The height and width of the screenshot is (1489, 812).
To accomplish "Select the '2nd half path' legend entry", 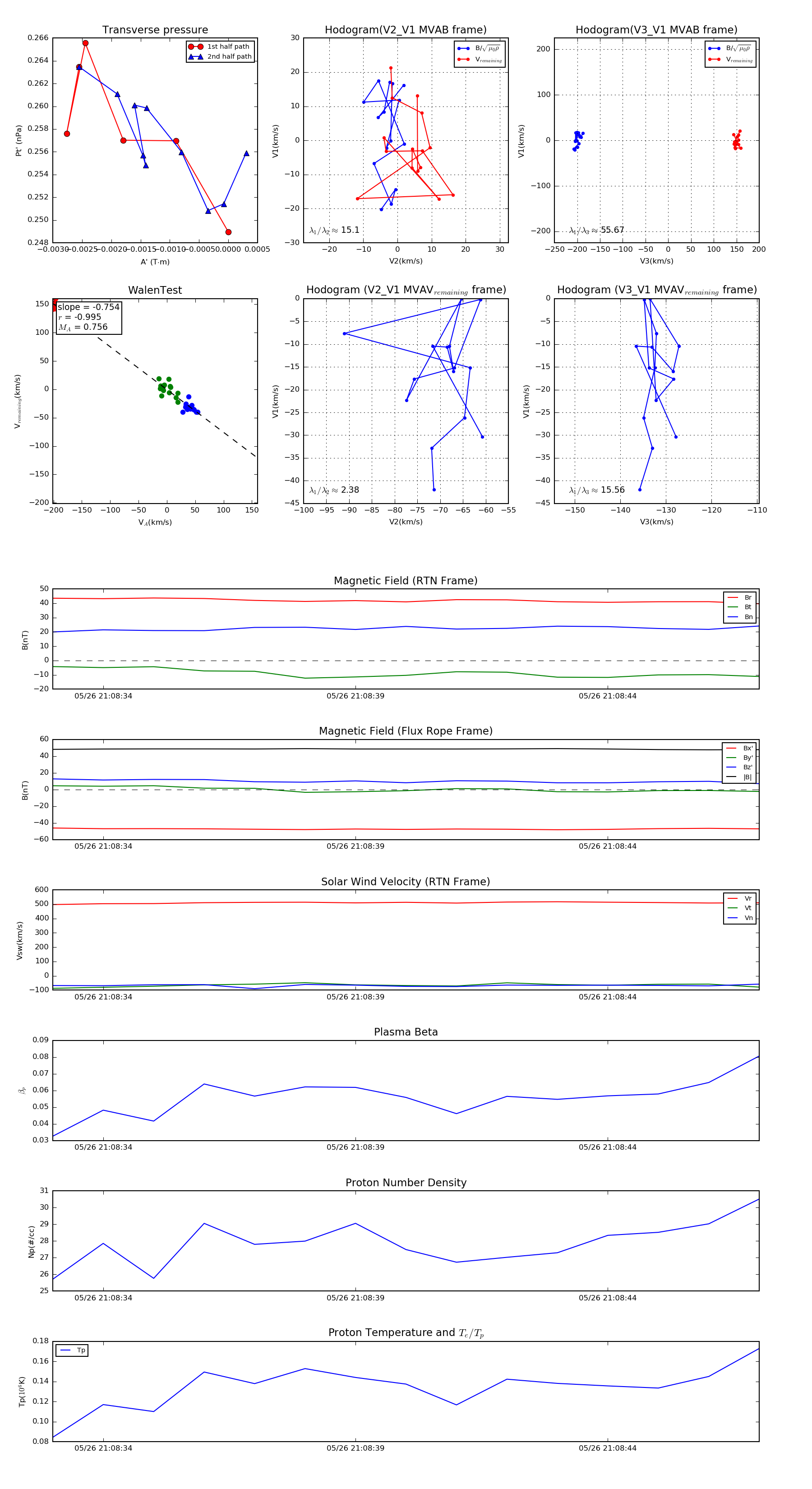I will coord(221,57).
